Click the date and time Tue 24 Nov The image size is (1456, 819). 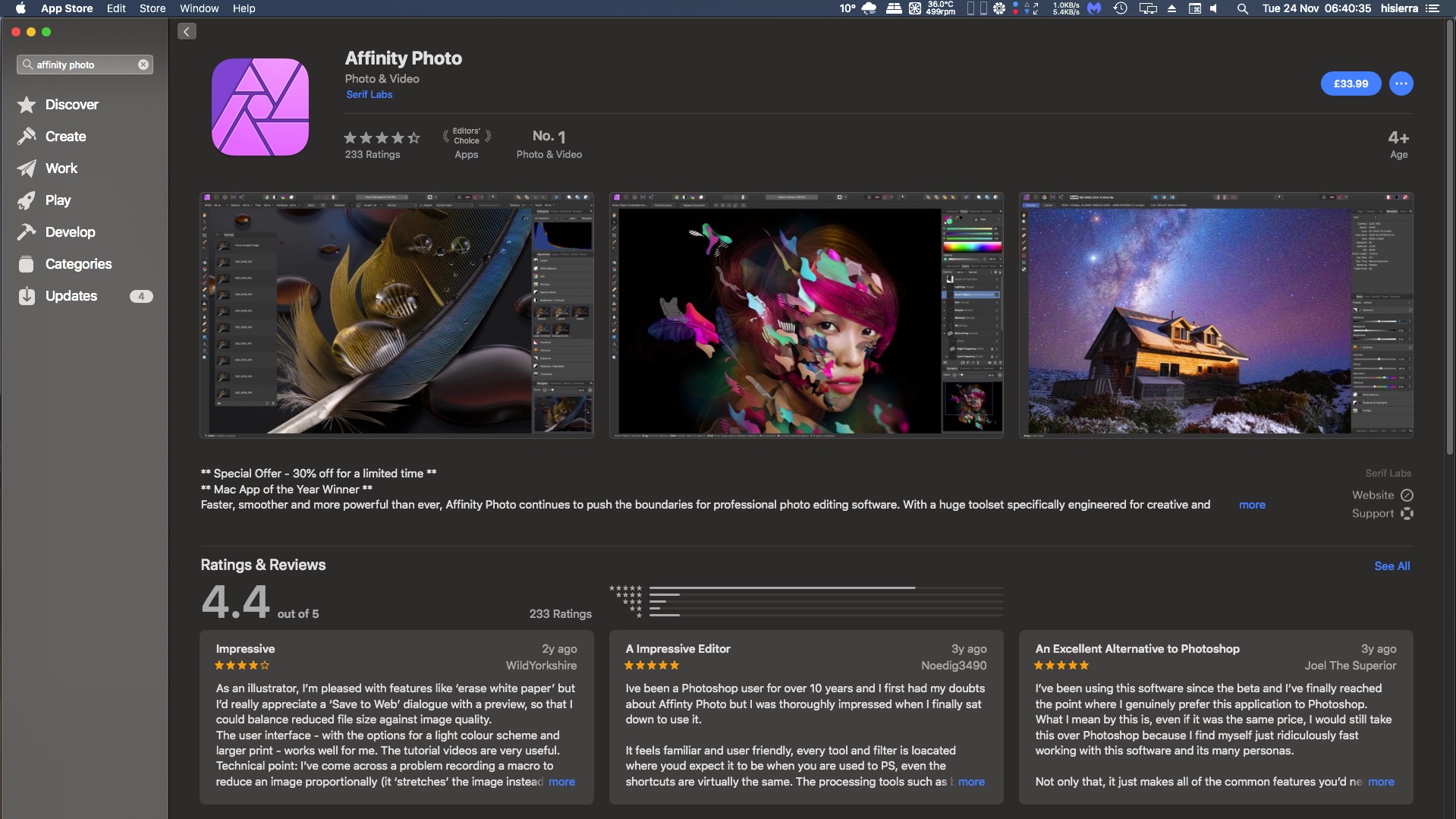pyautogui.click(x=1316, y=8)
